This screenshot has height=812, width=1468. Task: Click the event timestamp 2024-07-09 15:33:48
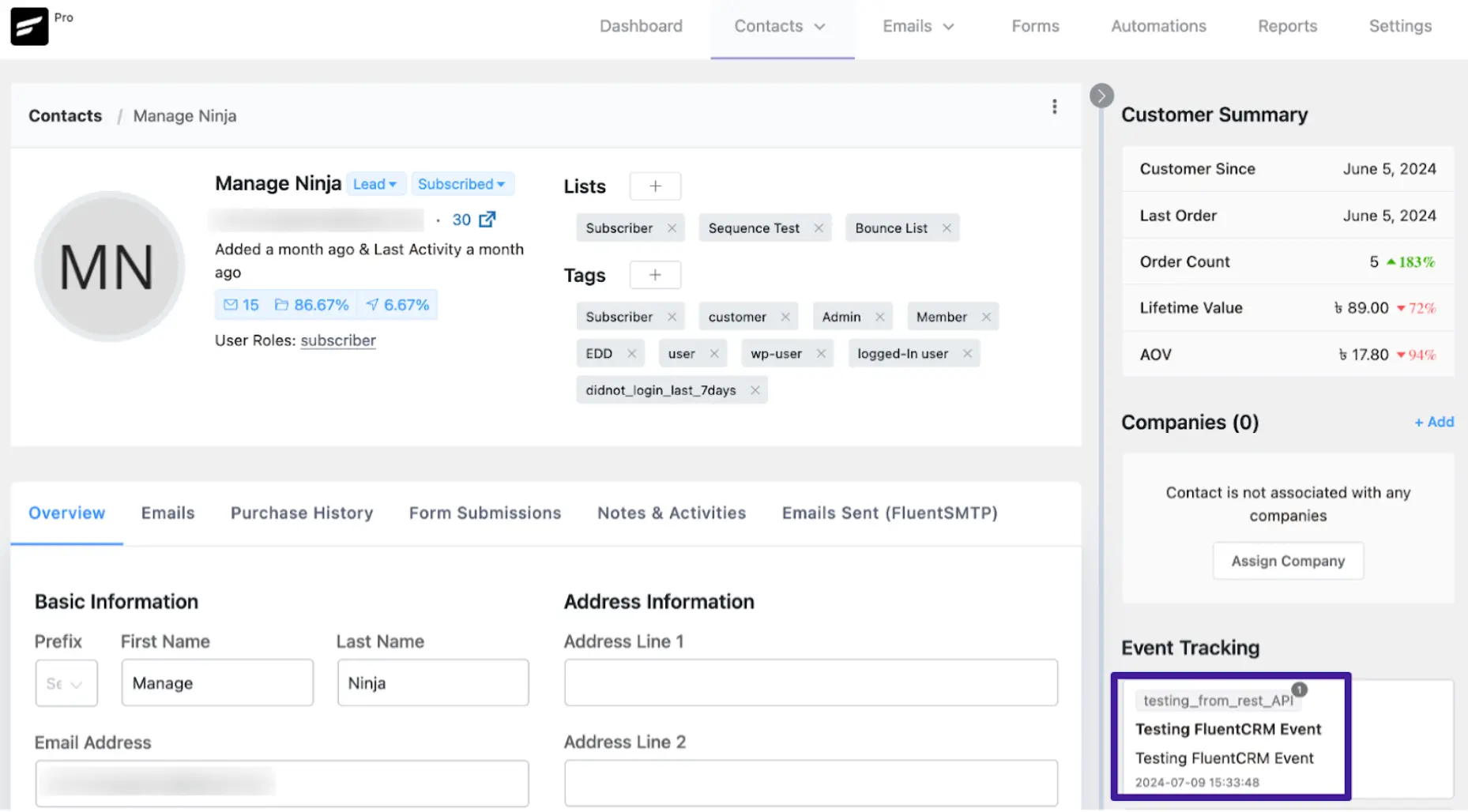(1197, 783)
